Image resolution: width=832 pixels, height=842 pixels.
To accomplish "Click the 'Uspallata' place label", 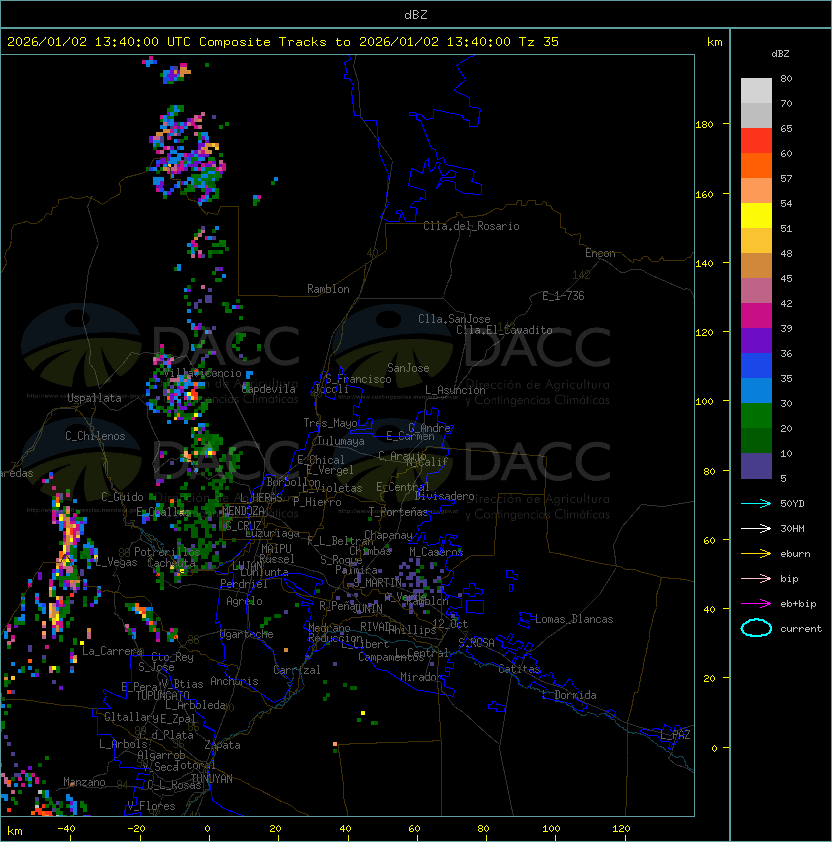I will 94,398.
